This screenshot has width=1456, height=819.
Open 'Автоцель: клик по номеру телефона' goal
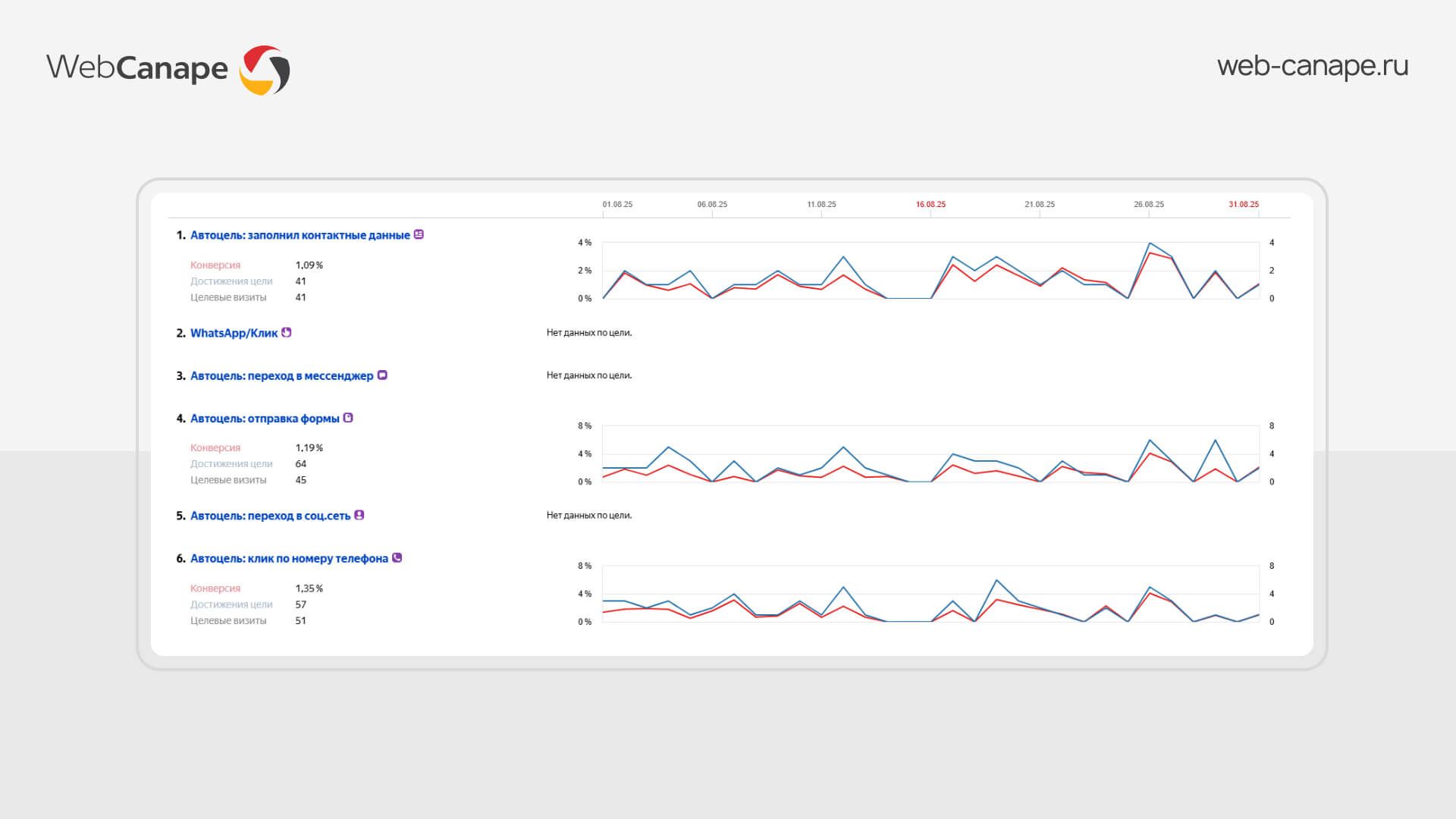pyautogui.click(x=289, y=559)
